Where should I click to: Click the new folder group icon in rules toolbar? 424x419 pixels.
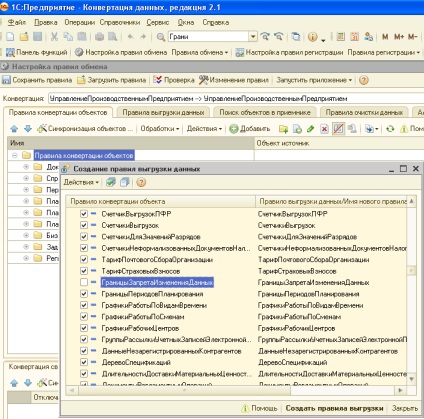point(284,129)
